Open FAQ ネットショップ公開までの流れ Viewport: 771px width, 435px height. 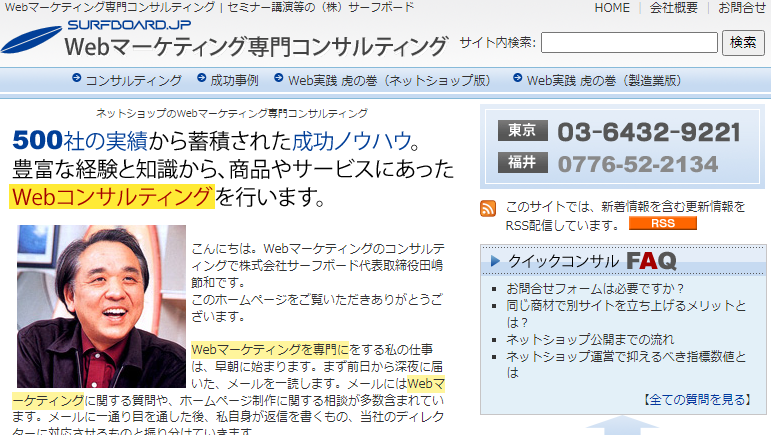[590, 339]
